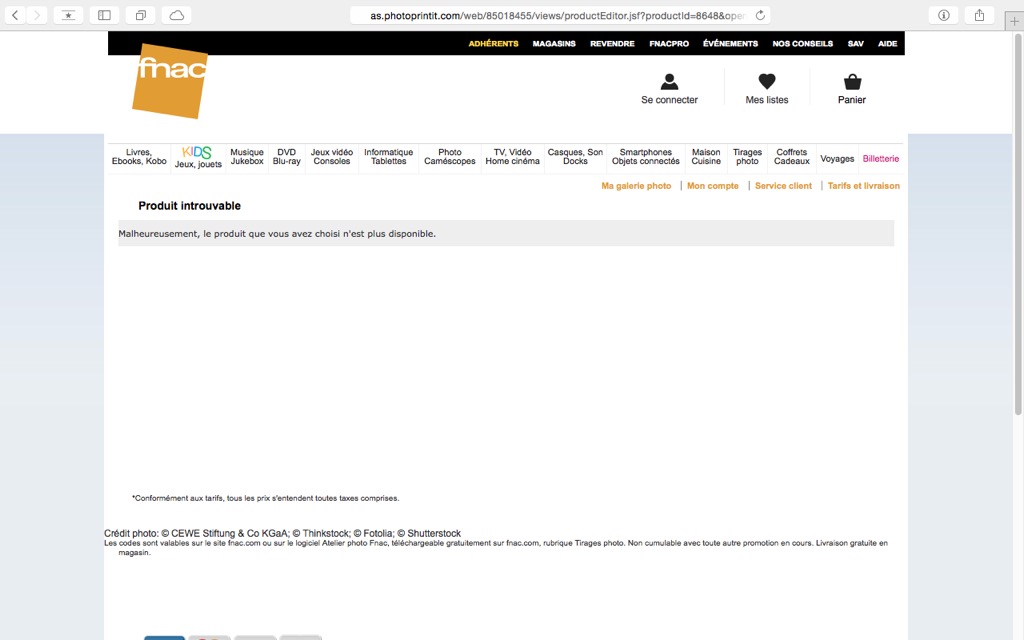Open the SAV top menu link

856,44
